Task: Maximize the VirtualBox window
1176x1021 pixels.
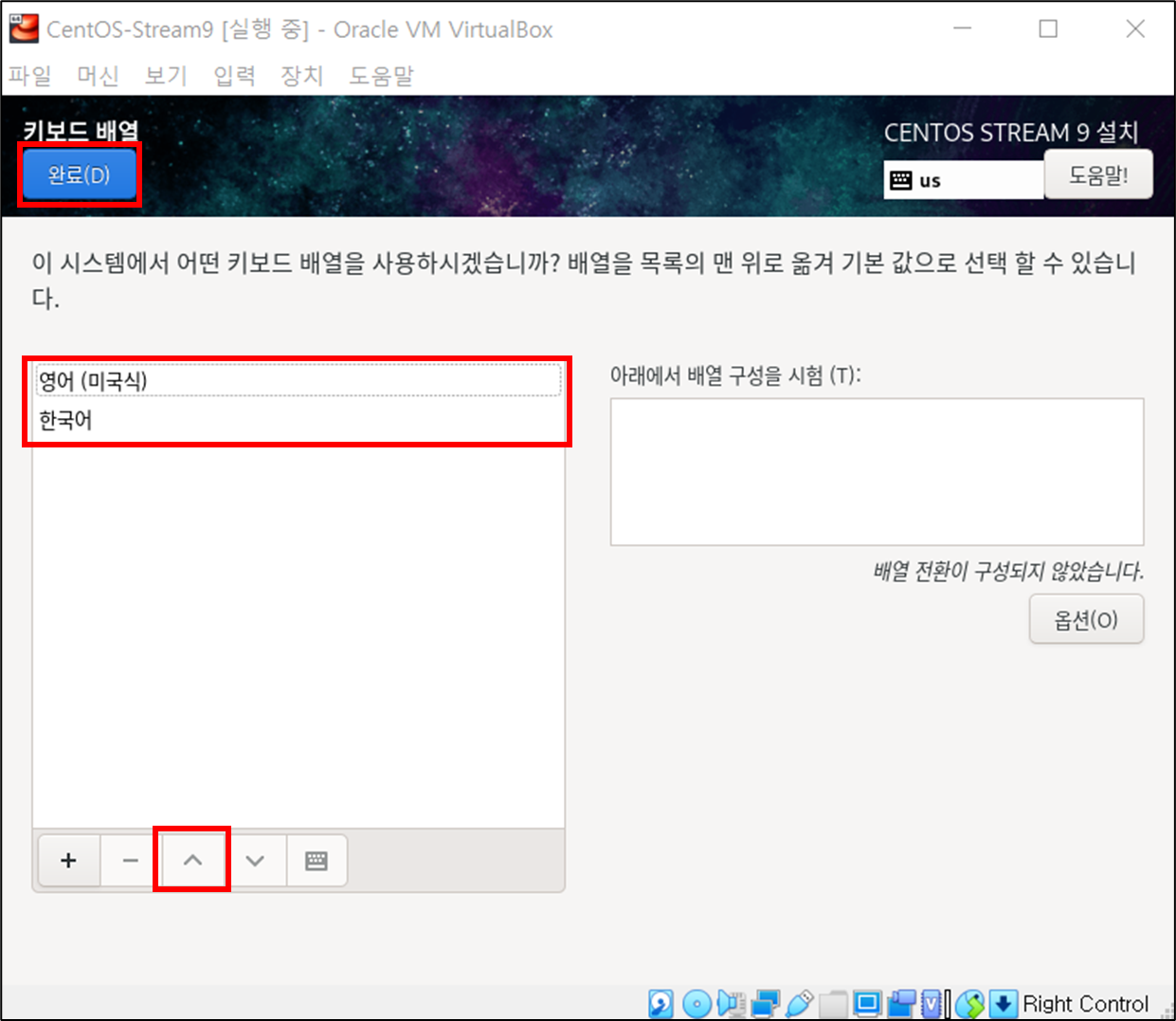Action: point(1048,28)
